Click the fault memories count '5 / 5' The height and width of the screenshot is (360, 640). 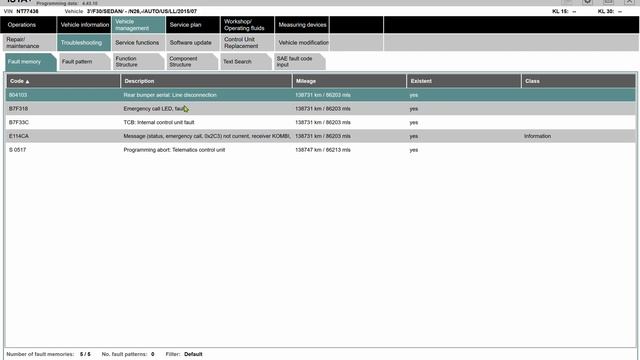(85, 354)
